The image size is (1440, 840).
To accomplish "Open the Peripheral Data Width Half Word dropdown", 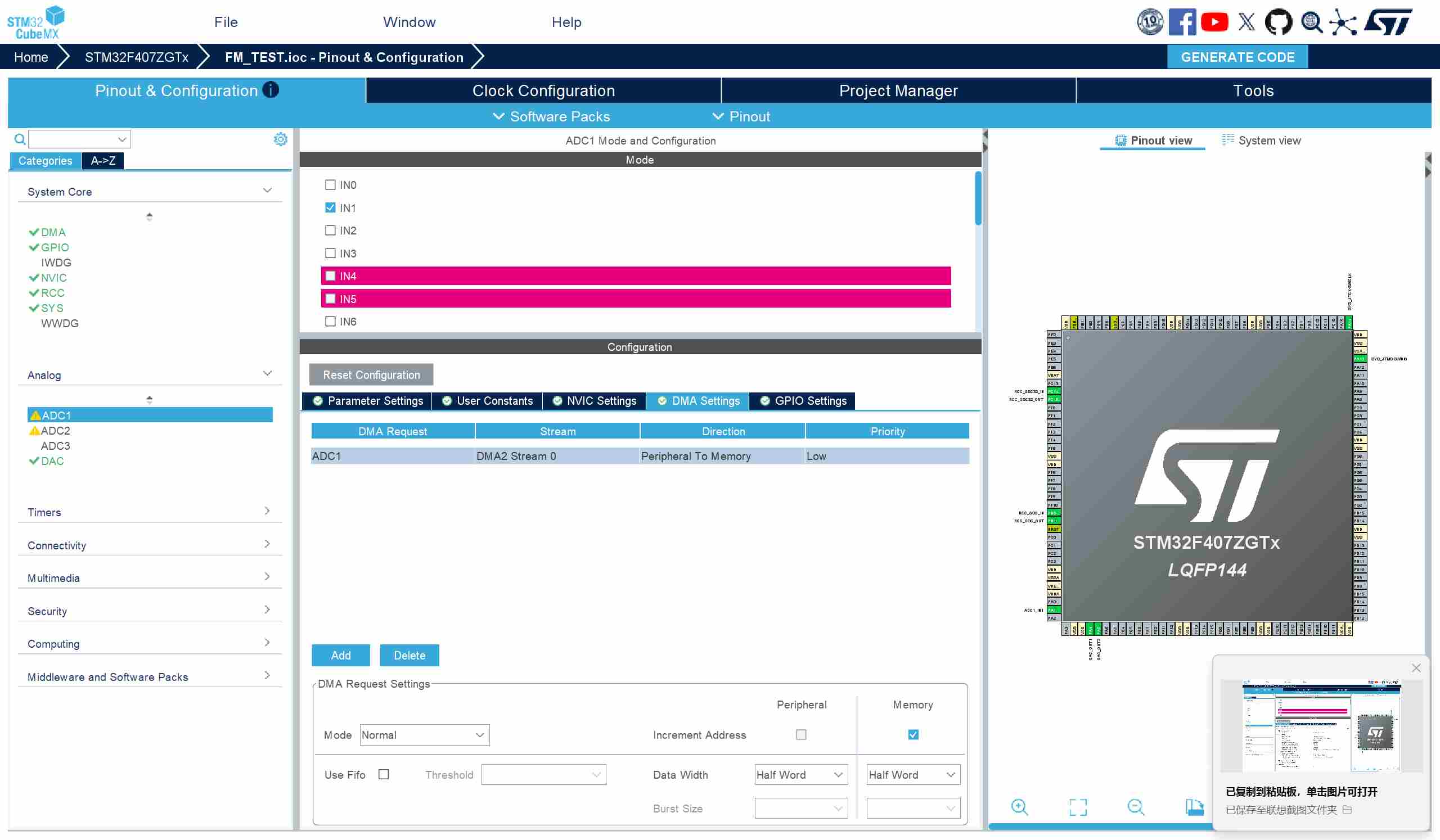I will tap(800, 774).
